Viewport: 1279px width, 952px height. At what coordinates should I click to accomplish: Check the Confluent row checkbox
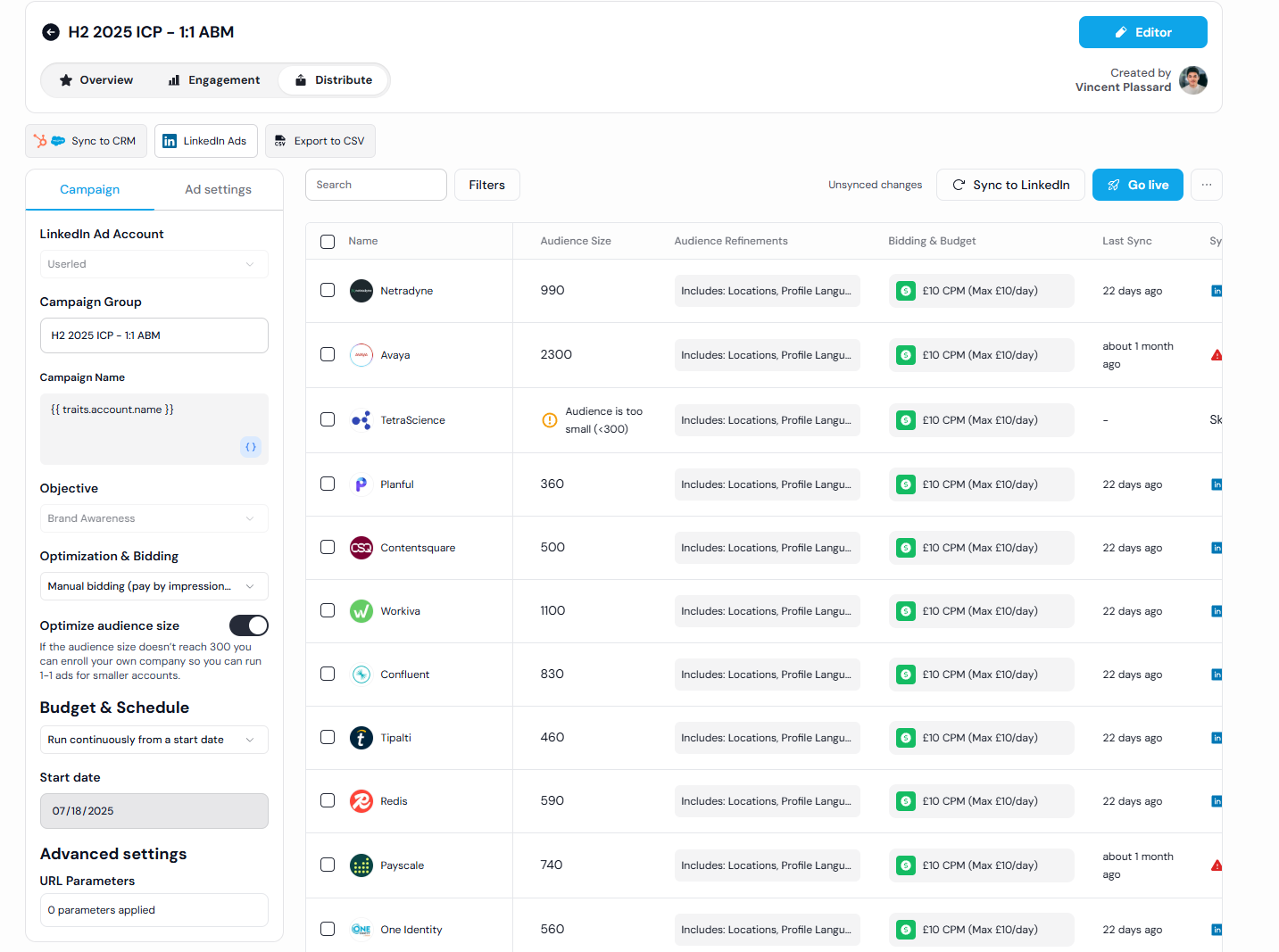click(328, 674)
